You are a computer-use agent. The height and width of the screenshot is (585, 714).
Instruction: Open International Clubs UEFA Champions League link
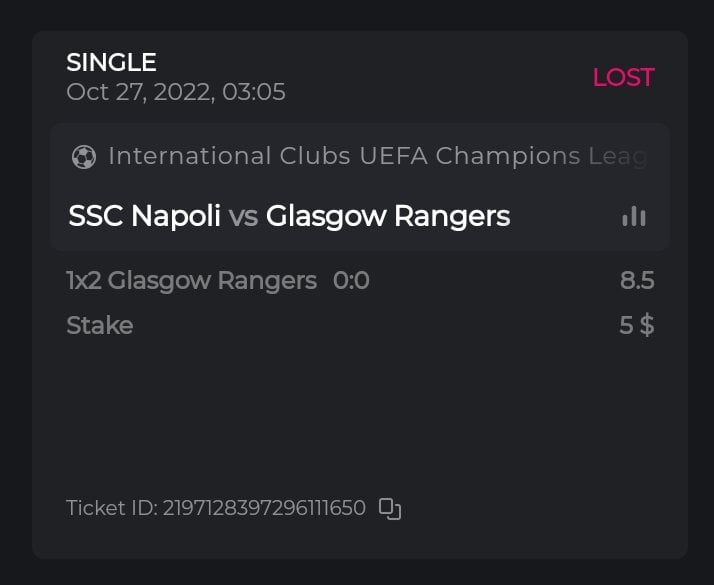pos(376,156)
